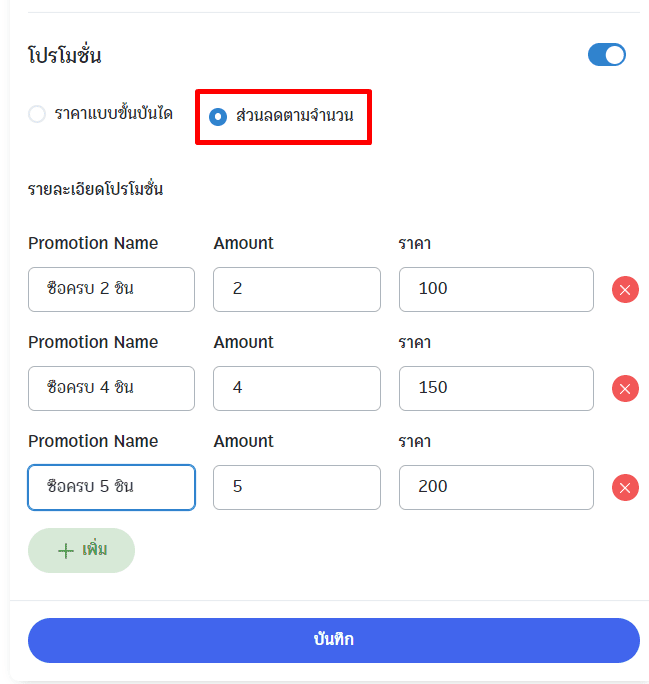Click the Amount field containing 2

[x=297, y=290]
